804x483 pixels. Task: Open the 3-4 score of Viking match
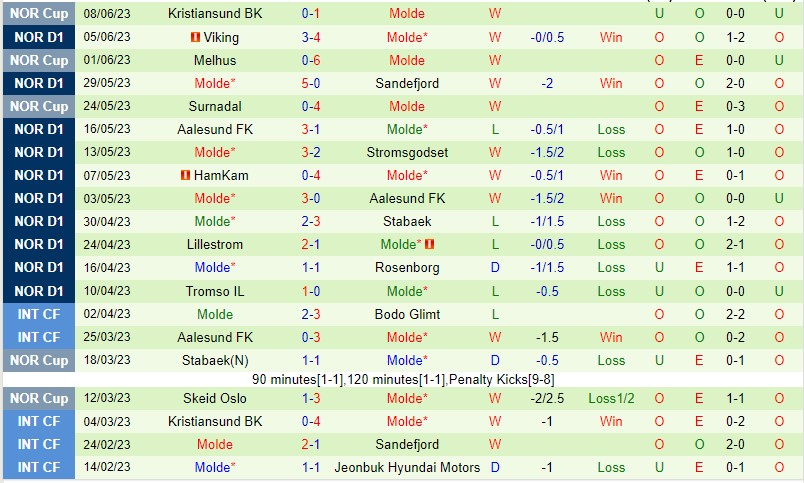point(310,37)
